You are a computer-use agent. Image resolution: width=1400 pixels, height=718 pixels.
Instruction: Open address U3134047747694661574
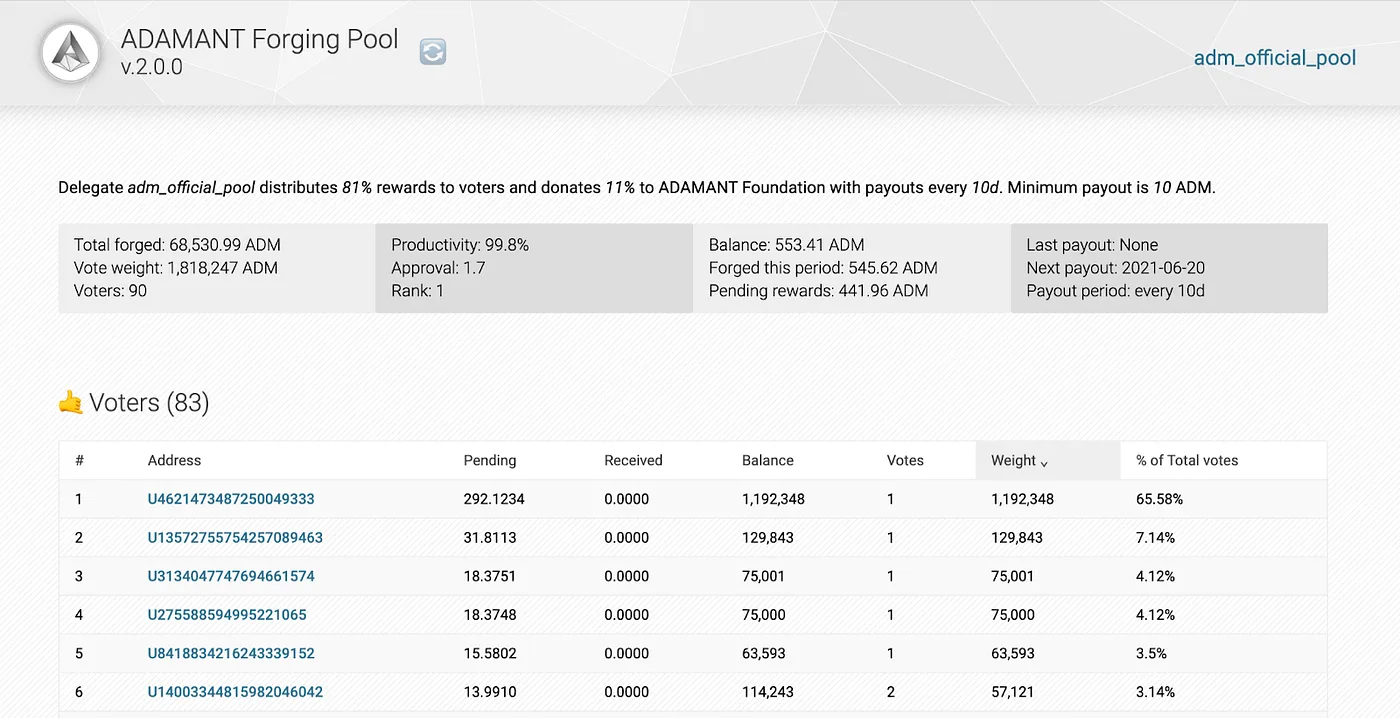(x=231, y=576)
